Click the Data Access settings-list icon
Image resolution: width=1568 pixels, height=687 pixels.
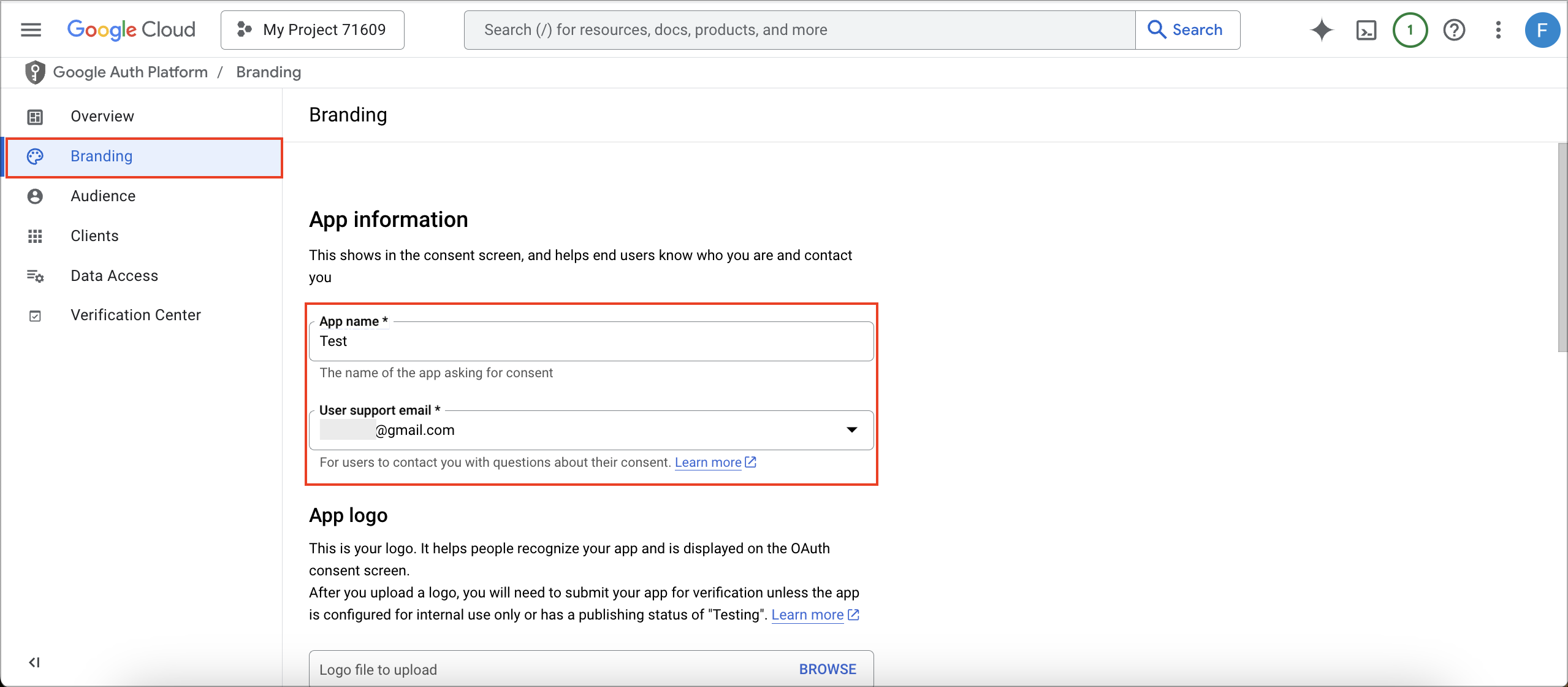click(x=35, y=276)
